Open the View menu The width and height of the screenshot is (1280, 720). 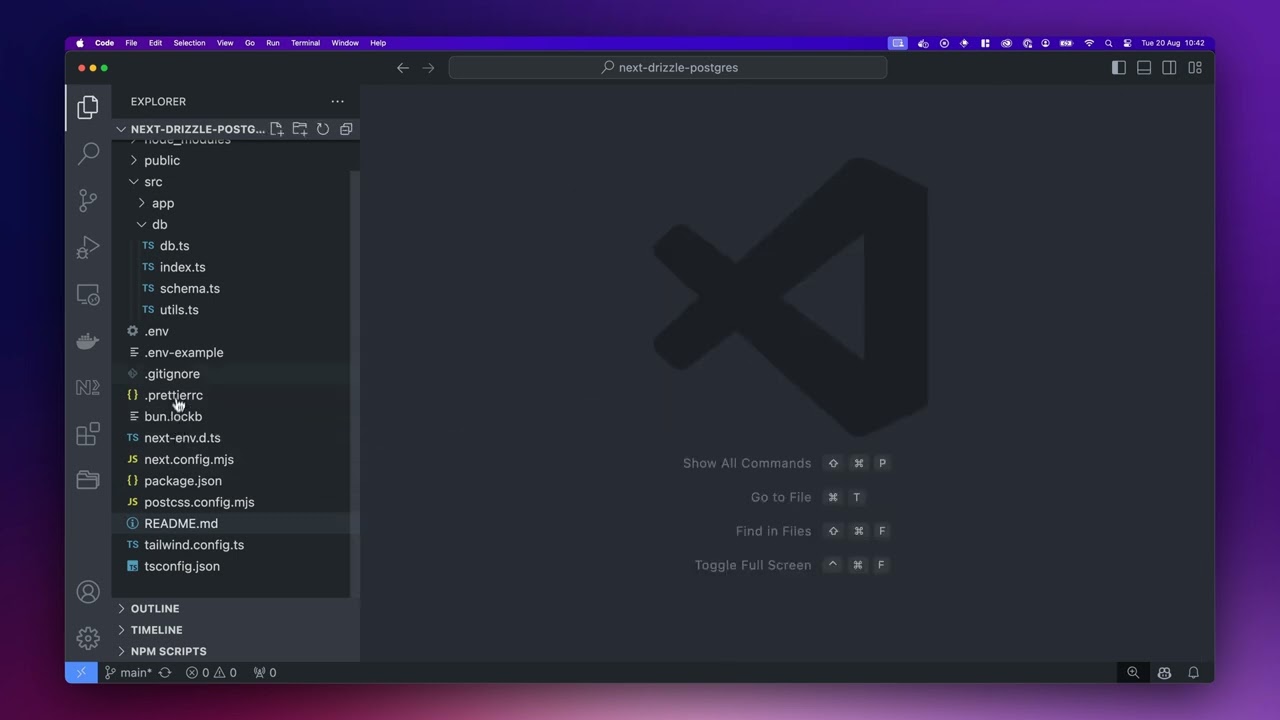225,43
